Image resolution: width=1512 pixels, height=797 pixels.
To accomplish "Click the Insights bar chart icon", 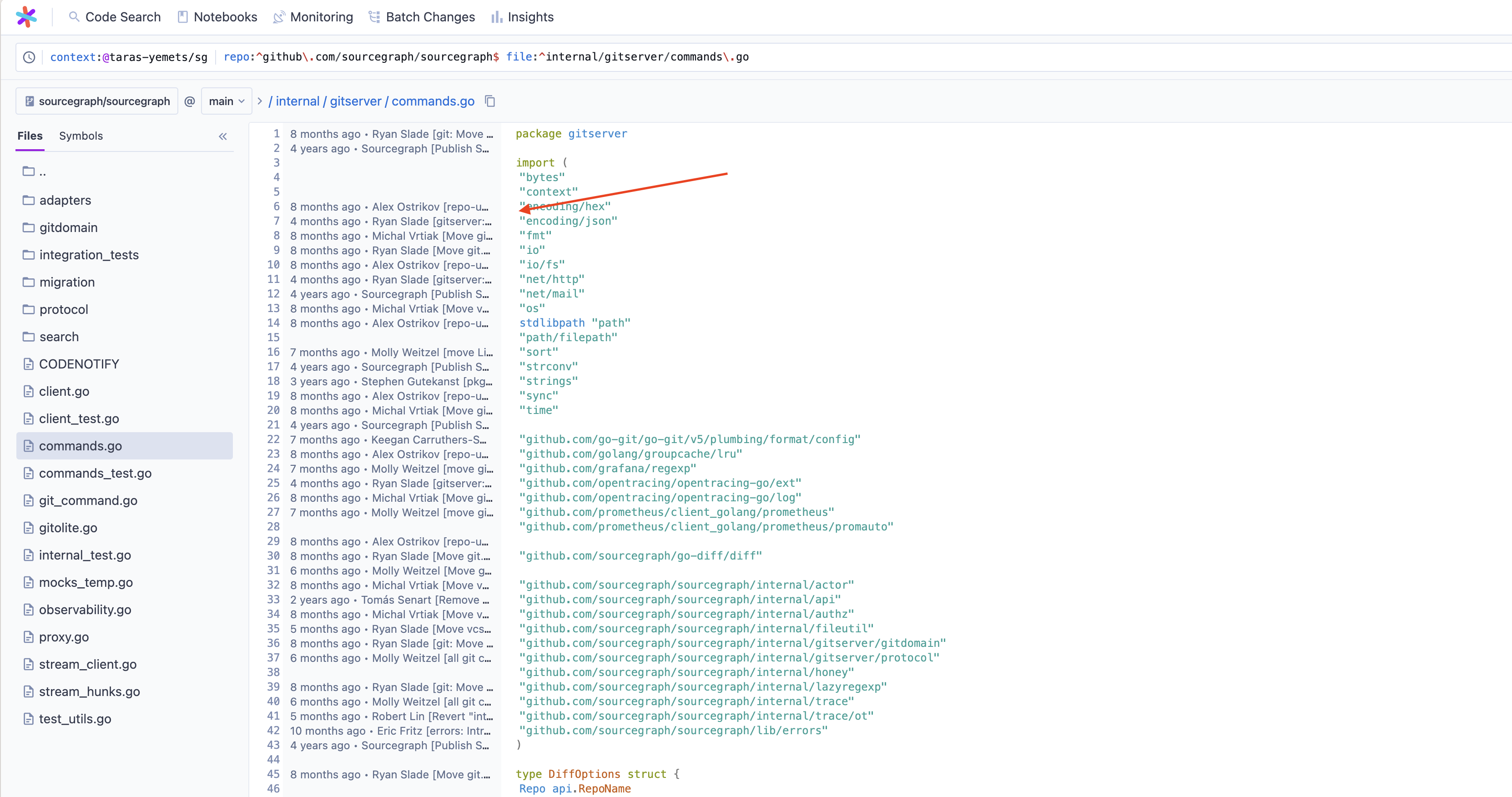I will pyautogui.click(x=497, y=17).
